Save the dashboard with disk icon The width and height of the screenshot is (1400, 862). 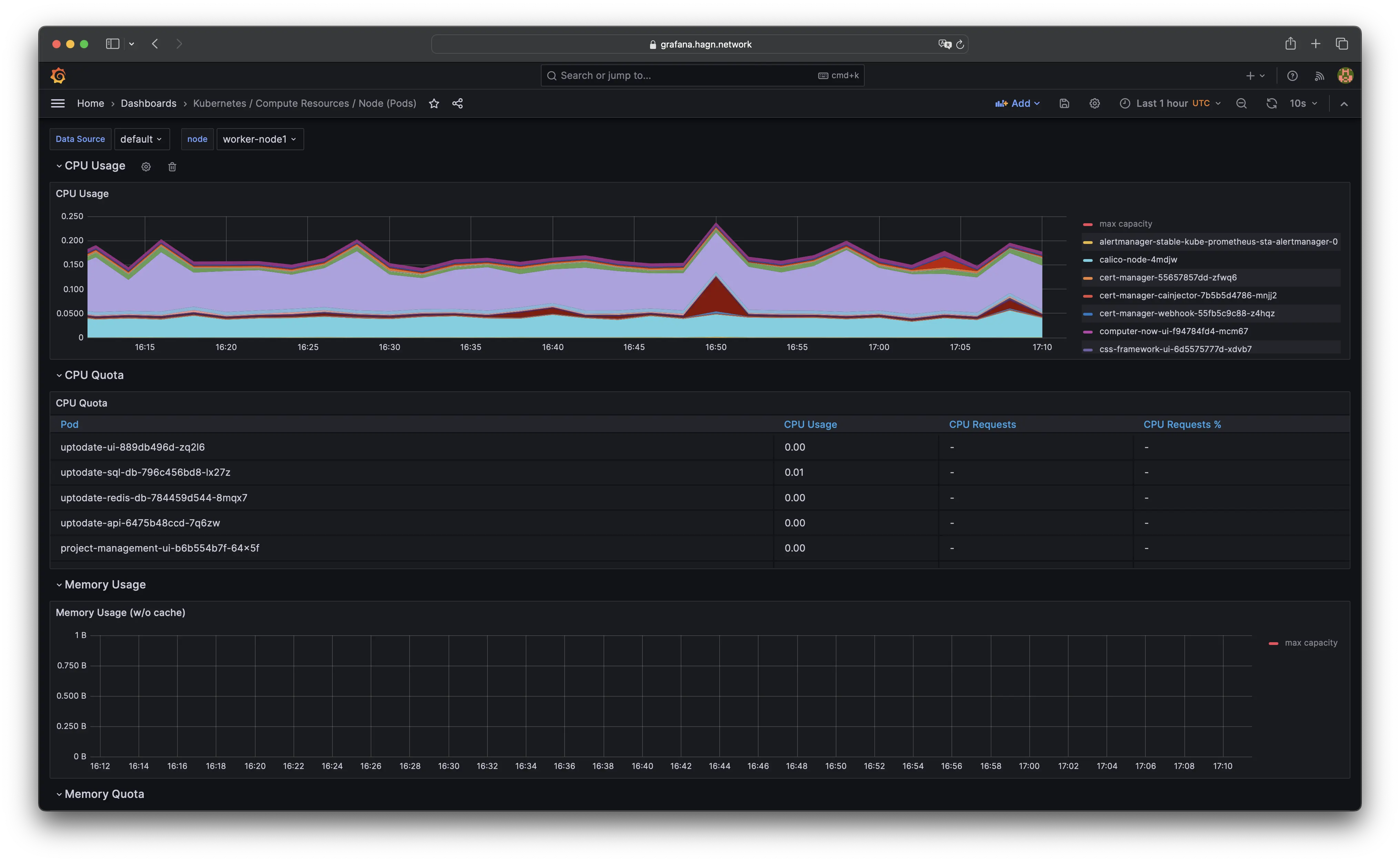1064,103
